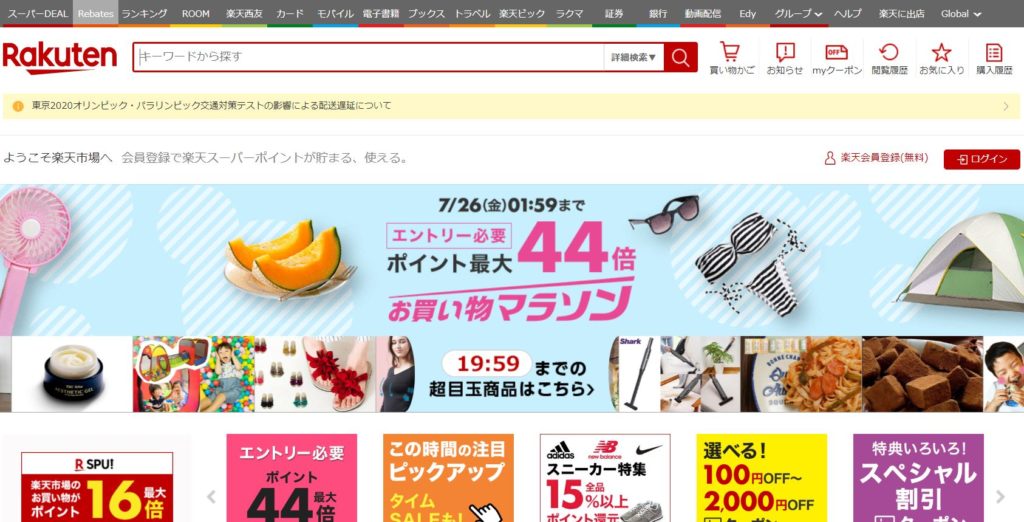View the 購入履歴 purchase history icon

click(994, 57)
